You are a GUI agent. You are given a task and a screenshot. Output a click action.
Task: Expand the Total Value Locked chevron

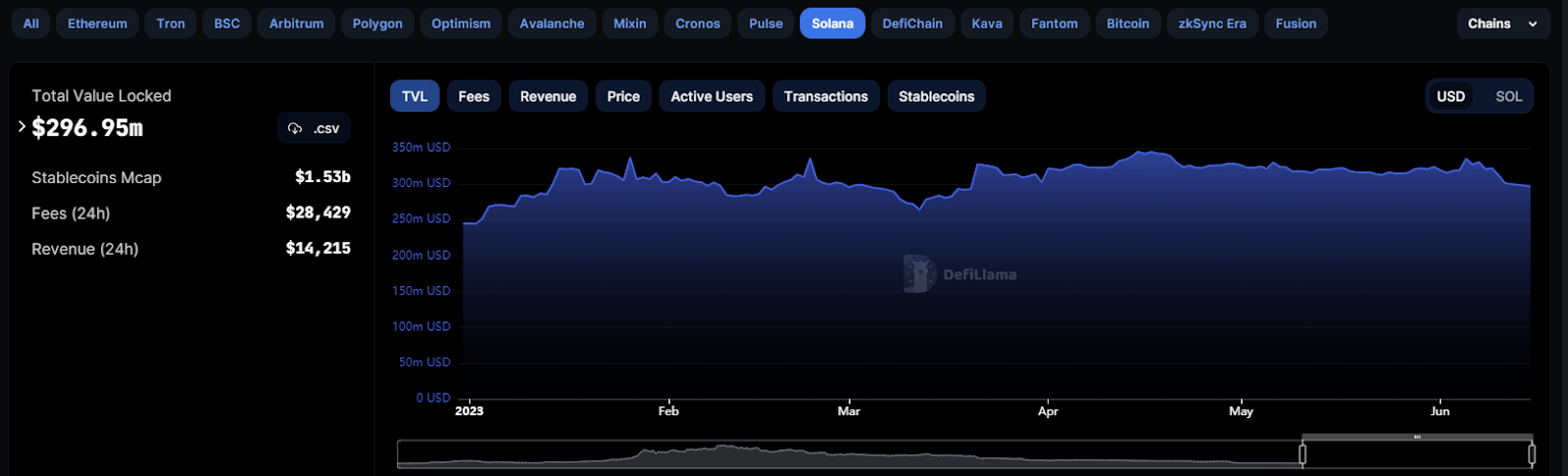(22, 126)
